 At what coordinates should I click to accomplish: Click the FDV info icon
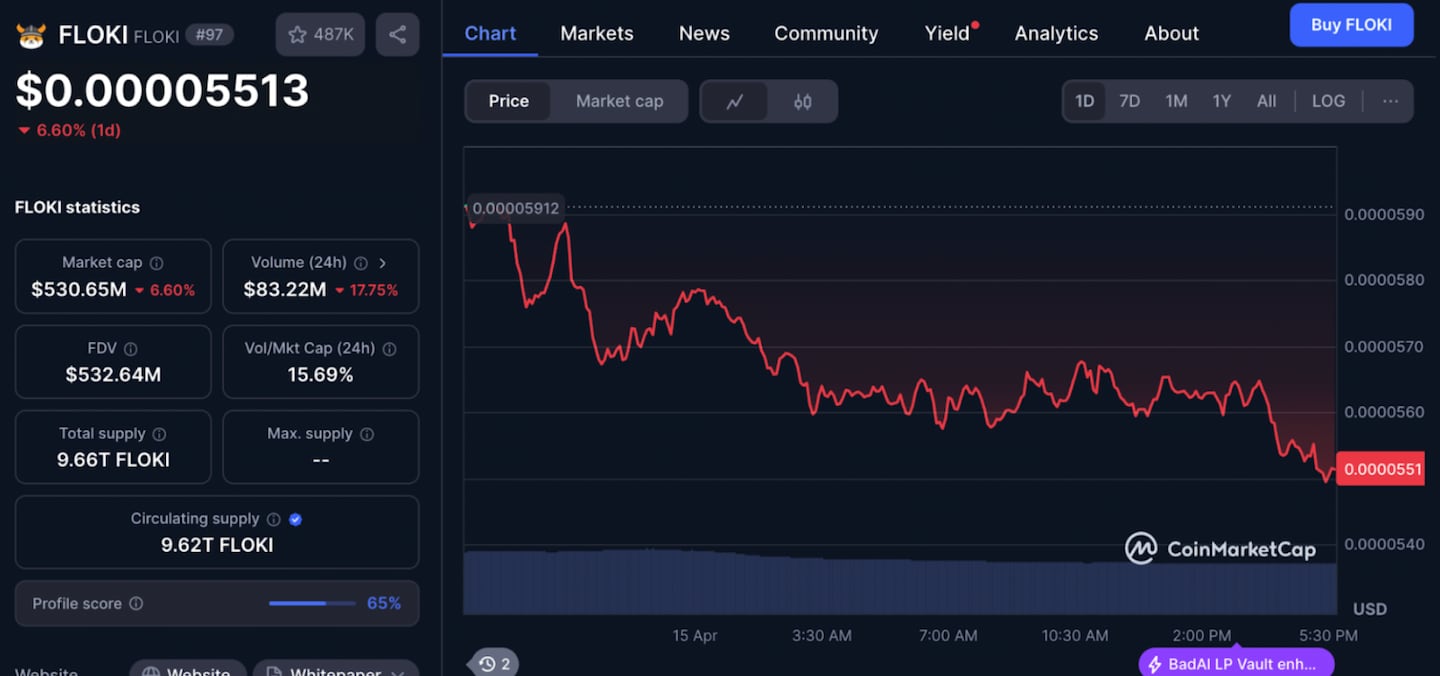pyautogui.click(x=131, y=349)
